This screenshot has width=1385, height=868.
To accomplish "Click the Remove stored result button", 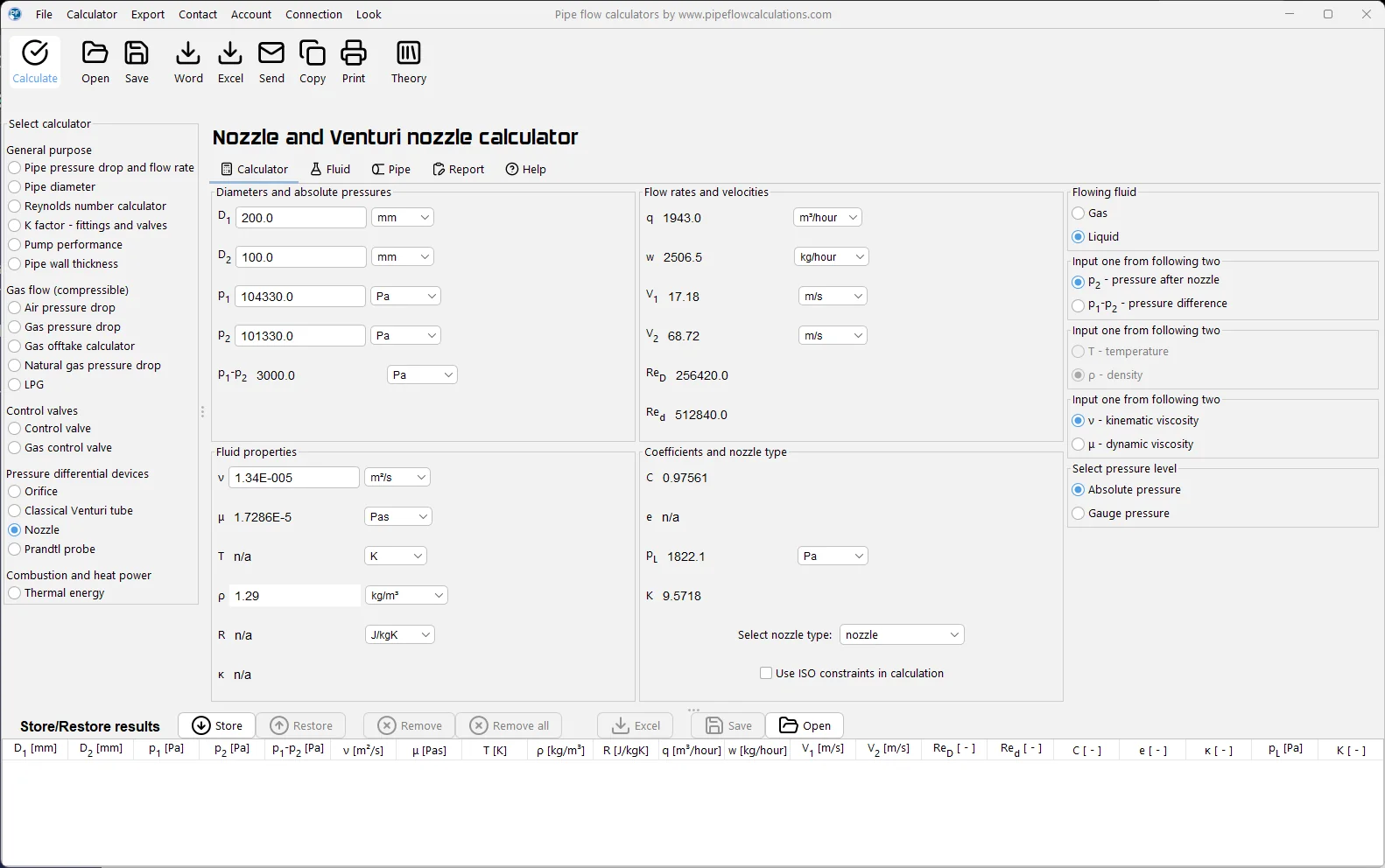I will pyautogui.click(x=410, y=725).
